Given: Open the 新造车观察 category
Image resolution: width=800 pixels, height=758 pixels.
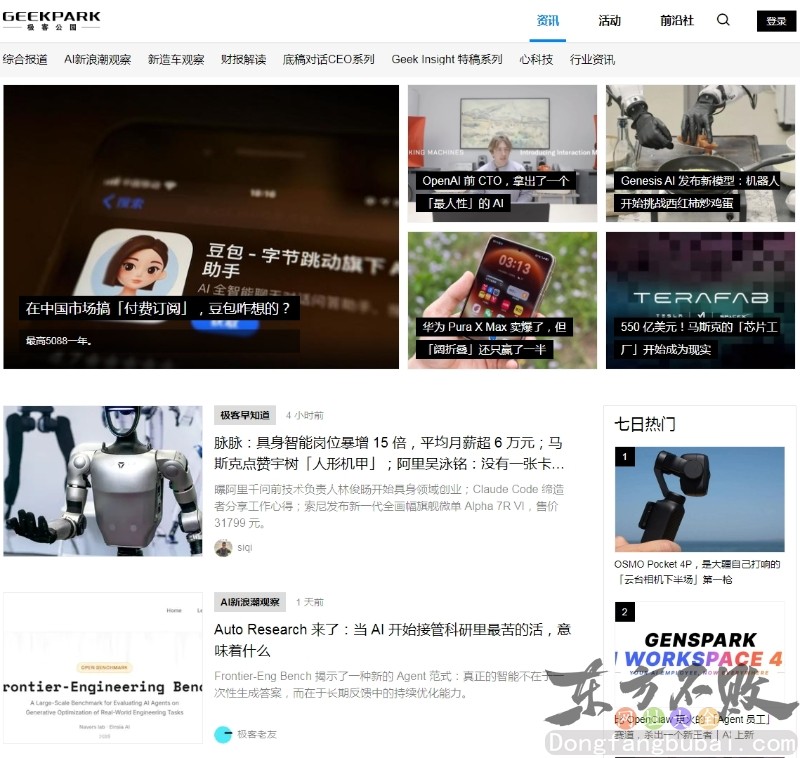Looking at the screenshot, I should coord(176,59).
